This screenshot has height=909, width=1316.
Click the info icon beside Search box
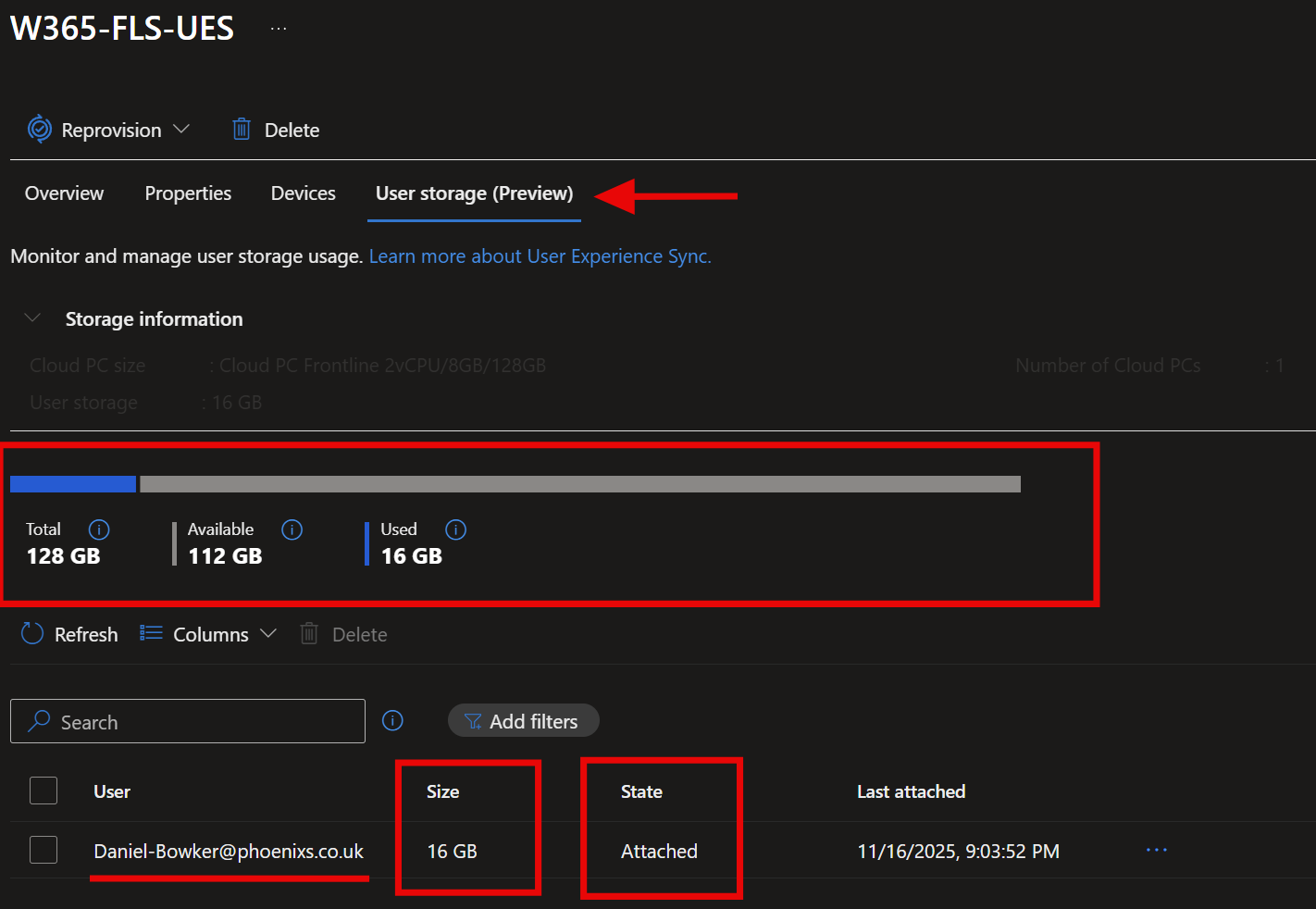[392, 721]
